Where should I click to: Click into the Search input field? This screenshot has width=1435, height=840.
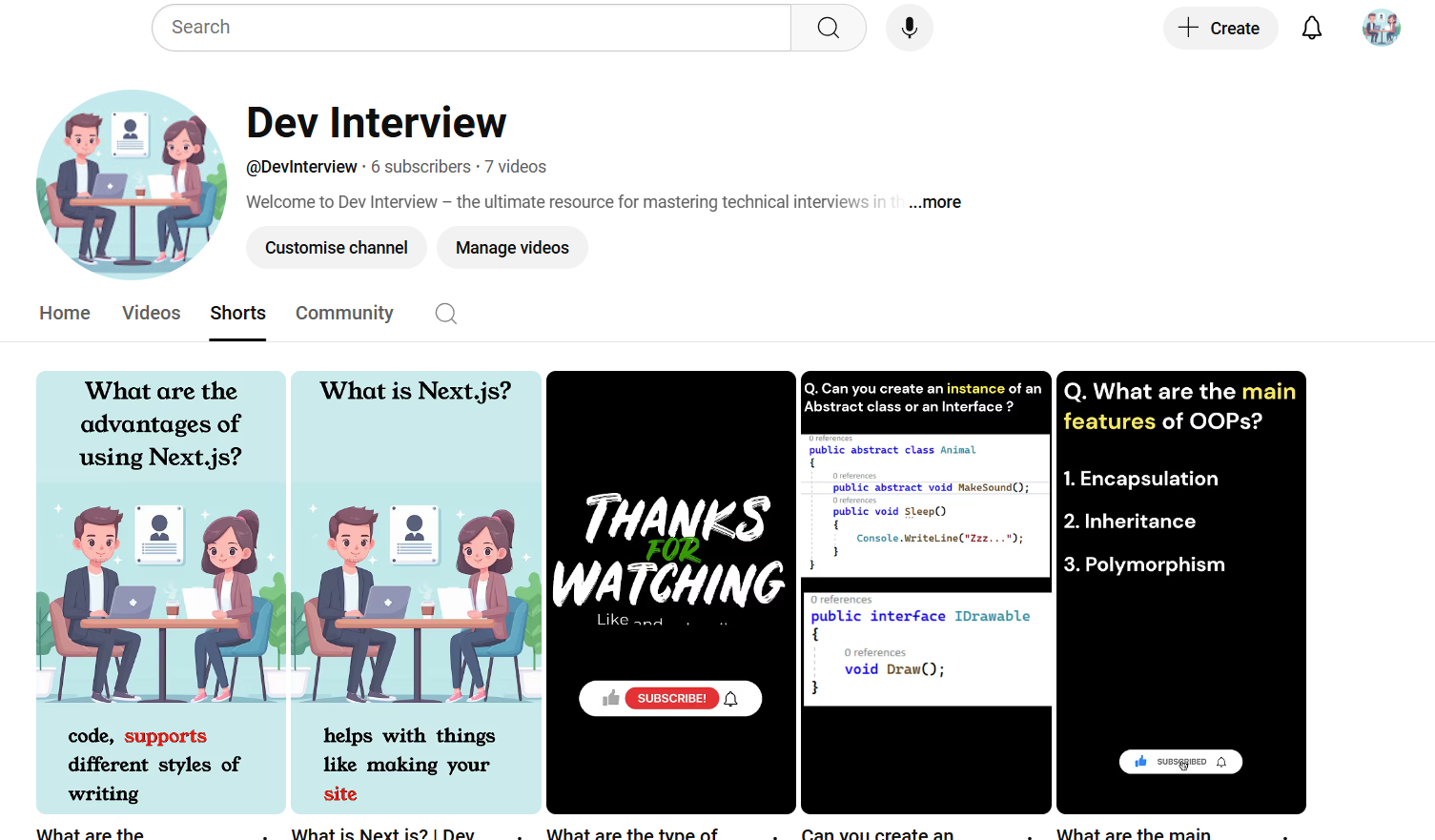471,28
